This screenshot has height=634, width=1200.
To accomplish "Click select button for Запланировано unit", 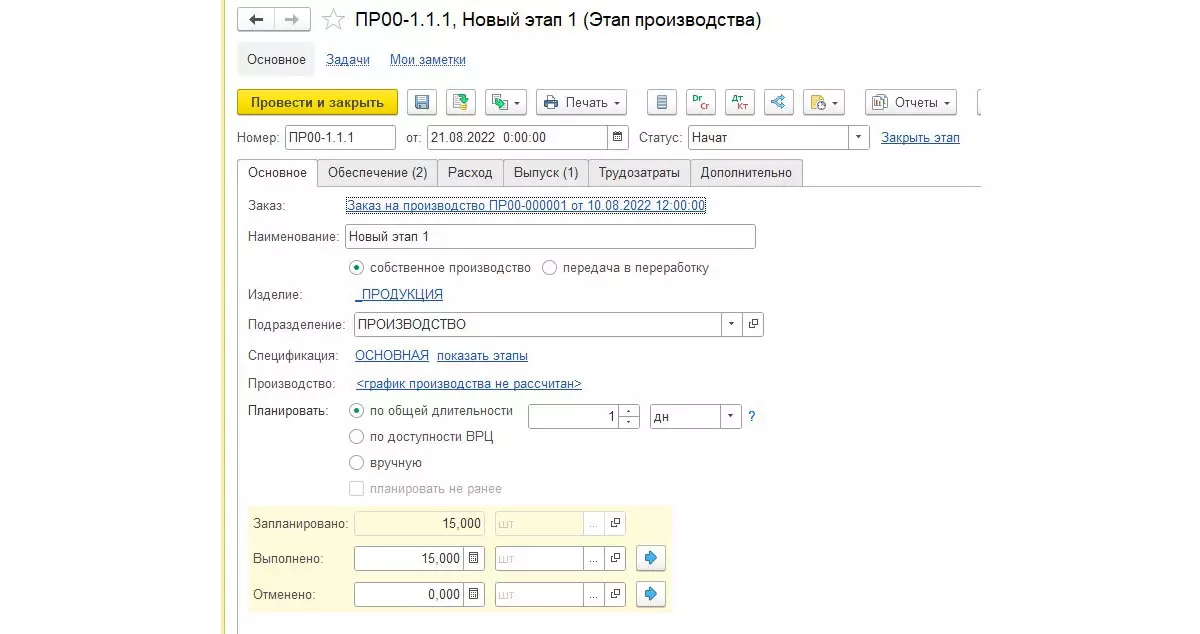I will click(594, 523).
